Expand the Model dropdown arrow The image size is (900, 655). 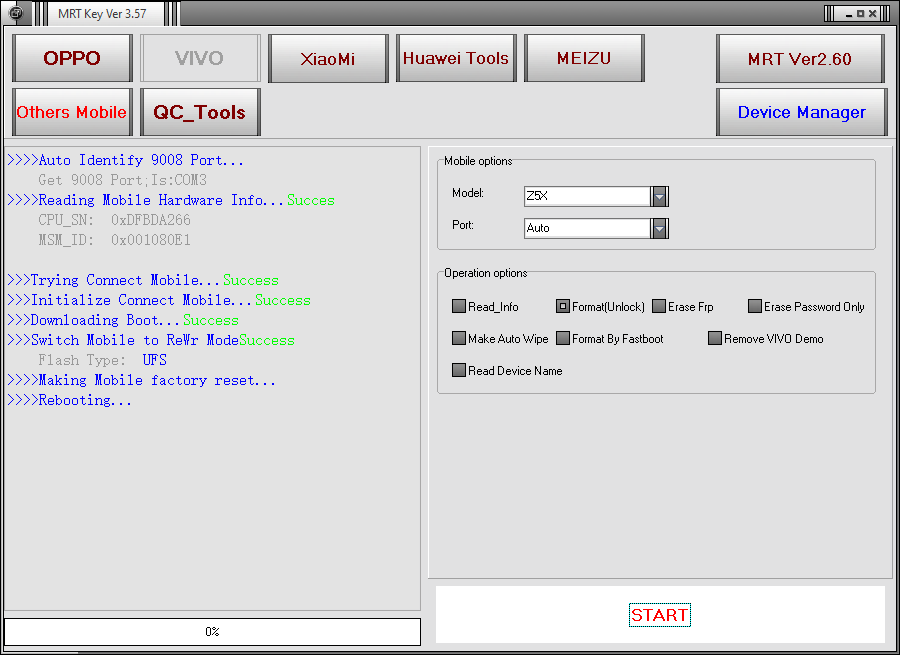pos(660,196)
